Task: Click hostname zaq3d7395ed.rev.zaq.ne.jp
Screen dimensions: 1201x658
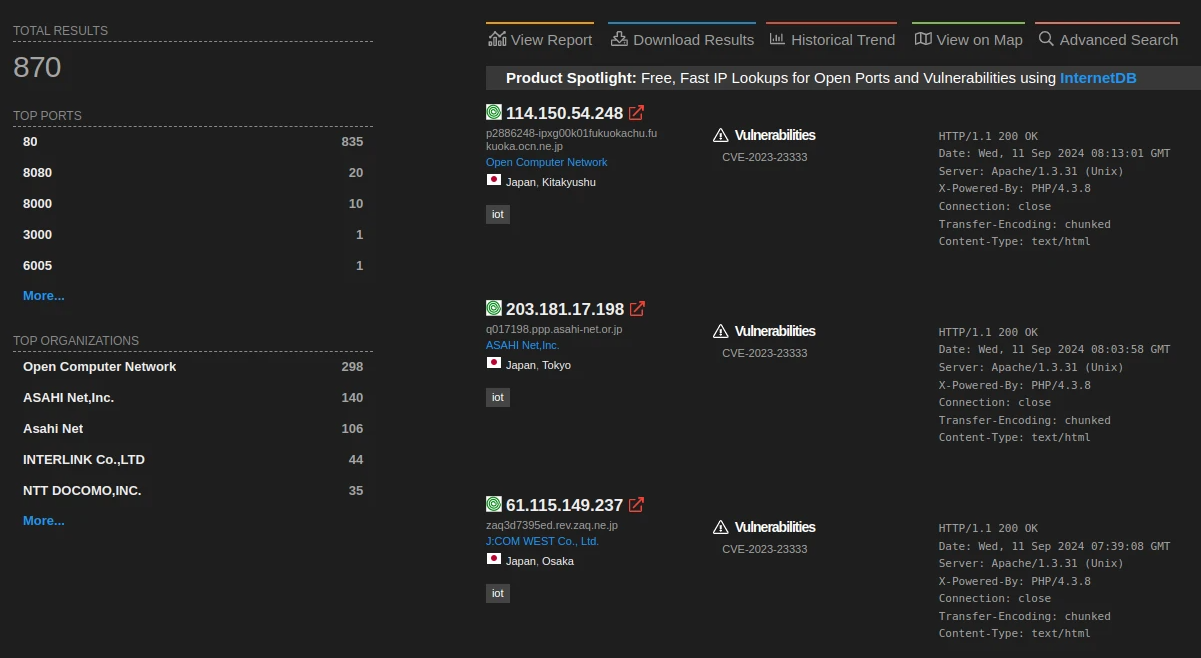Action: coord(552,525)
